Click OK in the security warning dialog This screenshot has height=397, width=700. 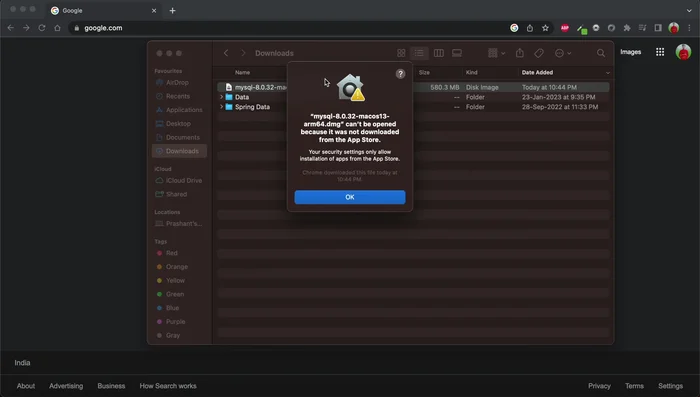[x=350, y=197]
